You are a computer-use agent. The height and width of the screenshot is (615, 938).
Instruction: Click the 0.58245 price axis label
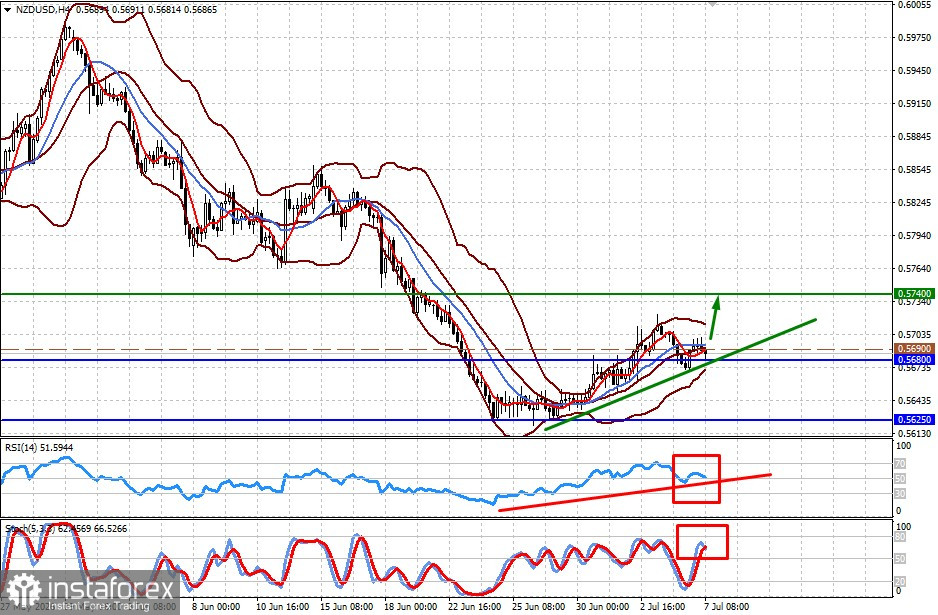[x=915, y=203]
